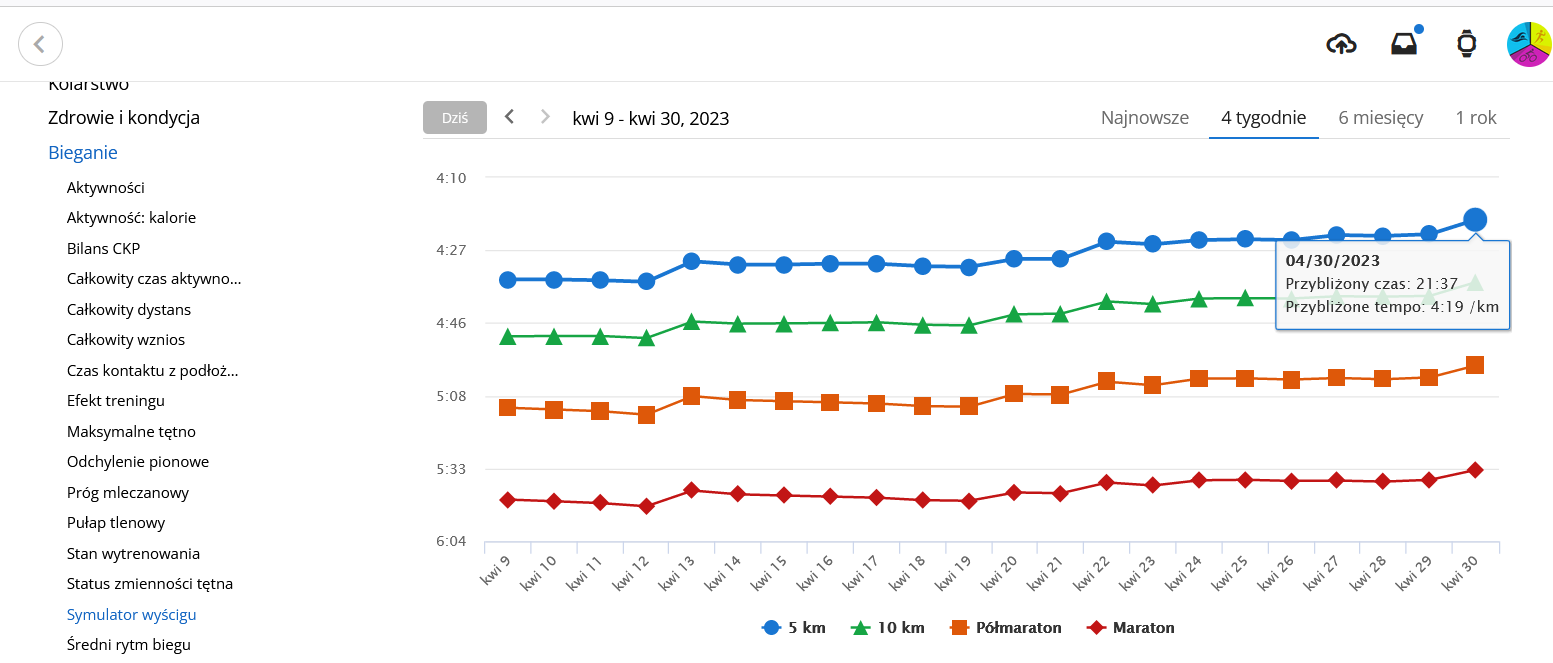Collapse the Bieganie section
1553x663 pixels.
click(83, 153)
